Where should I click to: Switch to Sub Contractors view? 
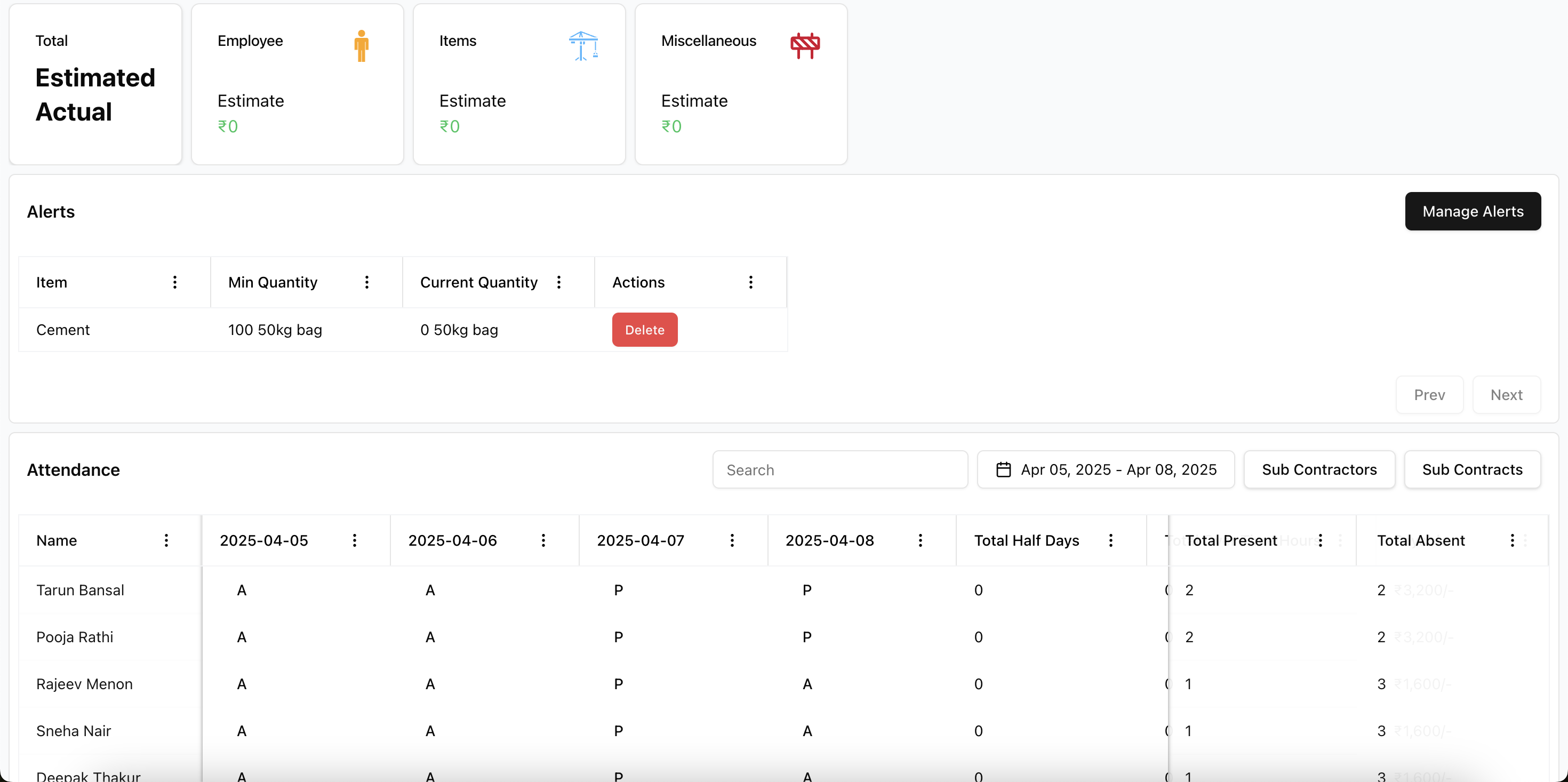pos(1319,469)
